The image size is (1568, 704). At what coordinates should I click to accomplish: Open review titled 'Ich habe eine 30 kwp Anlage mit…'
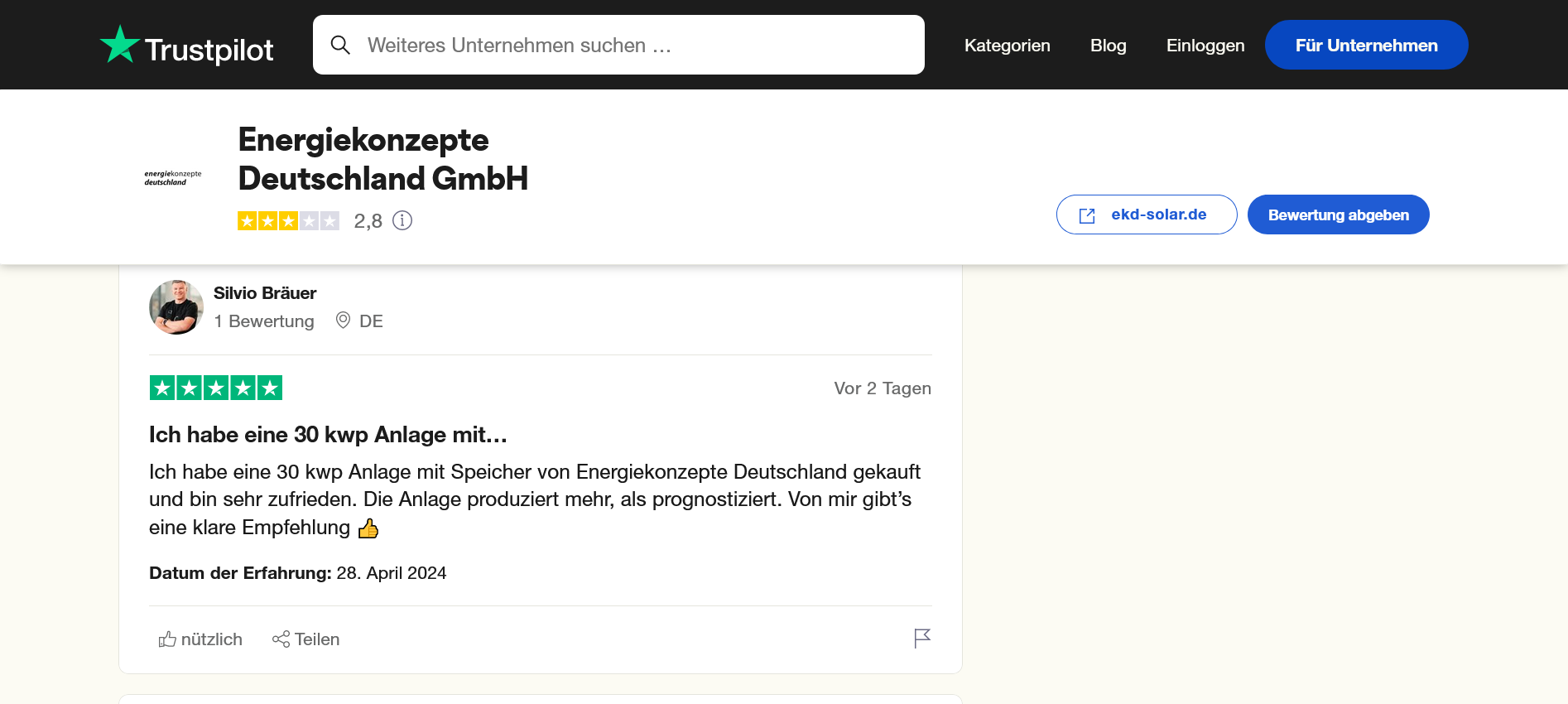(328, 435)
